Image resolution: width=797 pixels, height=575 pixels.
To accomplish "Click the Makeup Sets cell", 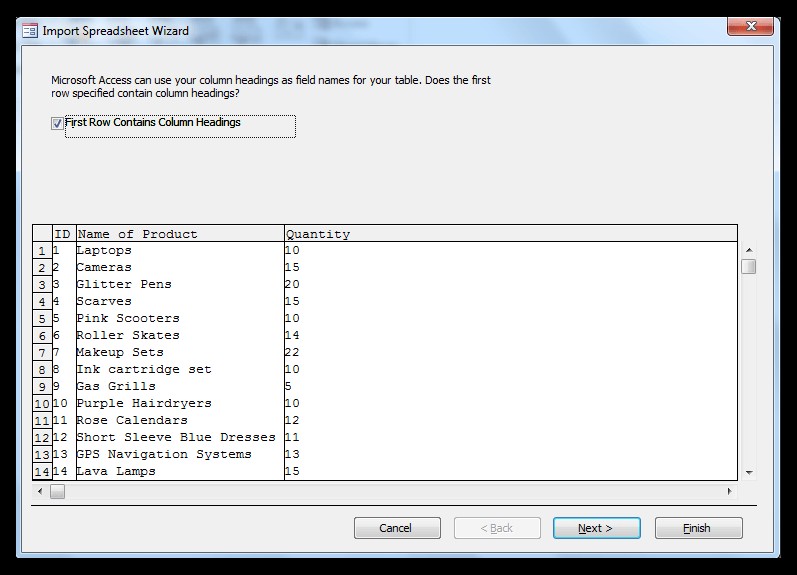I will (x=180, y=352).
